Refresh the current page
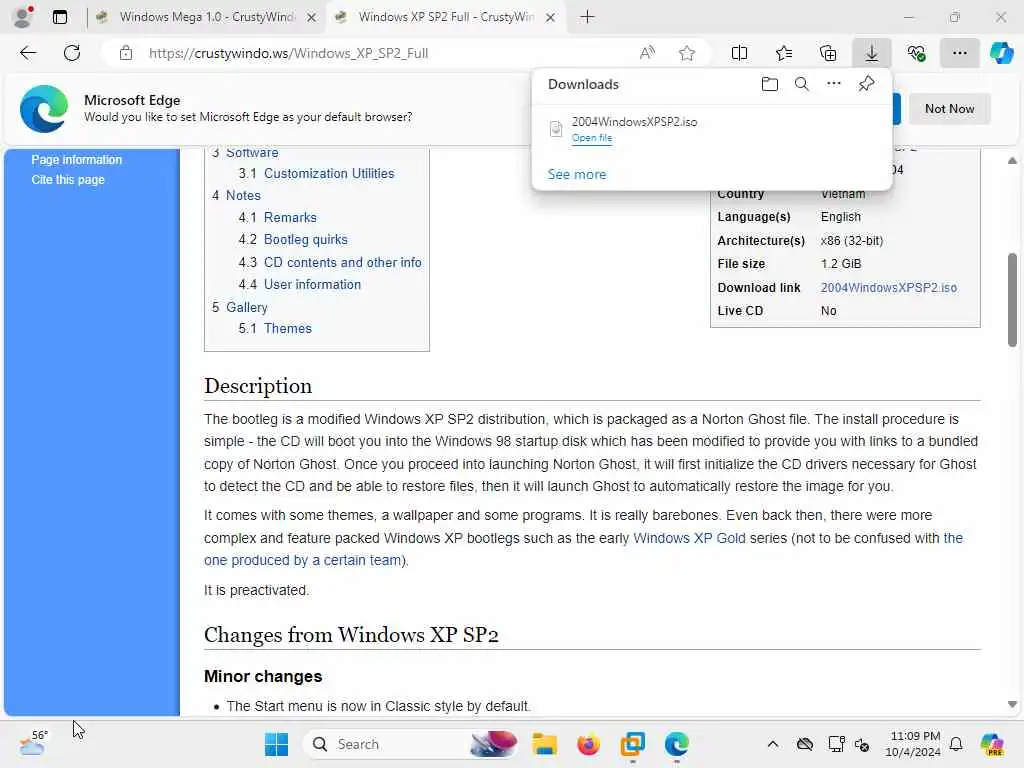This screenshot has height=768, width=1024. point(72,53)
